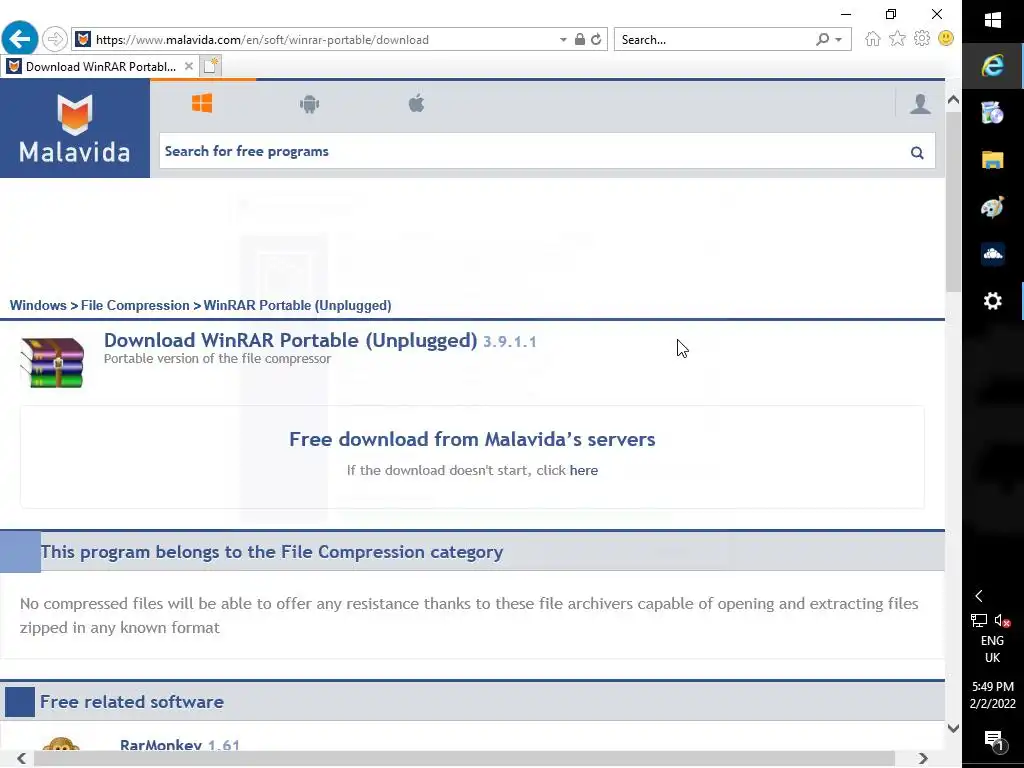Click the Free related software heading
This screenshot has height=768, width=1024.
[132, 702]
